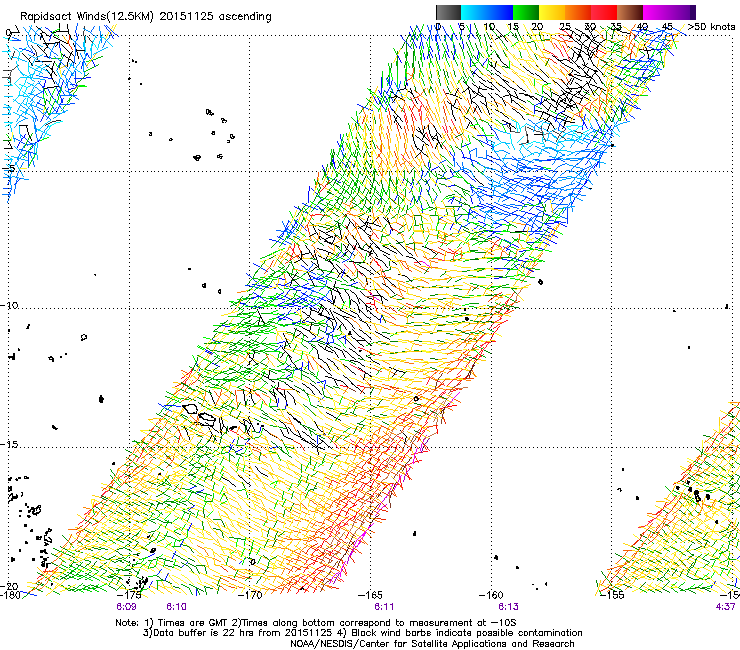Click the '-180' longitude axis label

coord(10,595)
